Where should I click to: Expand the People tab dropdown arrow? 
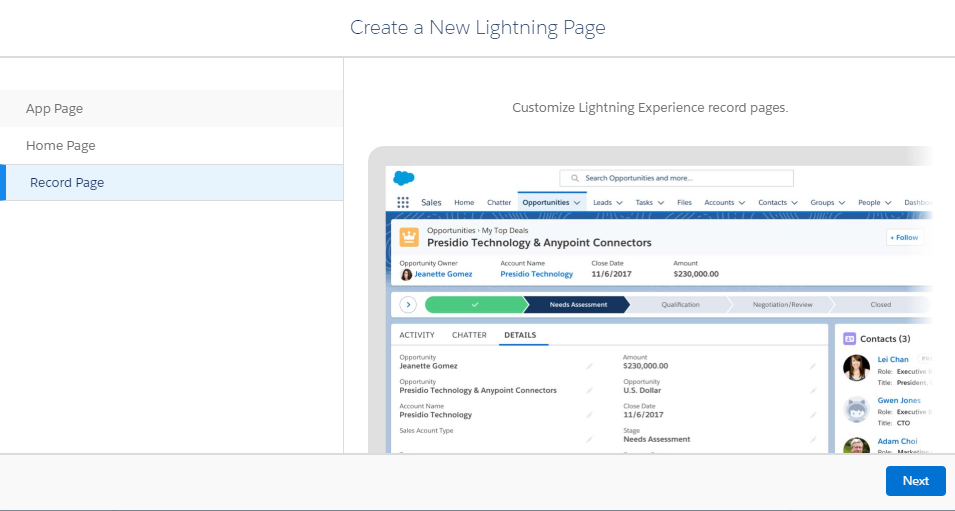tap(888, 203)
